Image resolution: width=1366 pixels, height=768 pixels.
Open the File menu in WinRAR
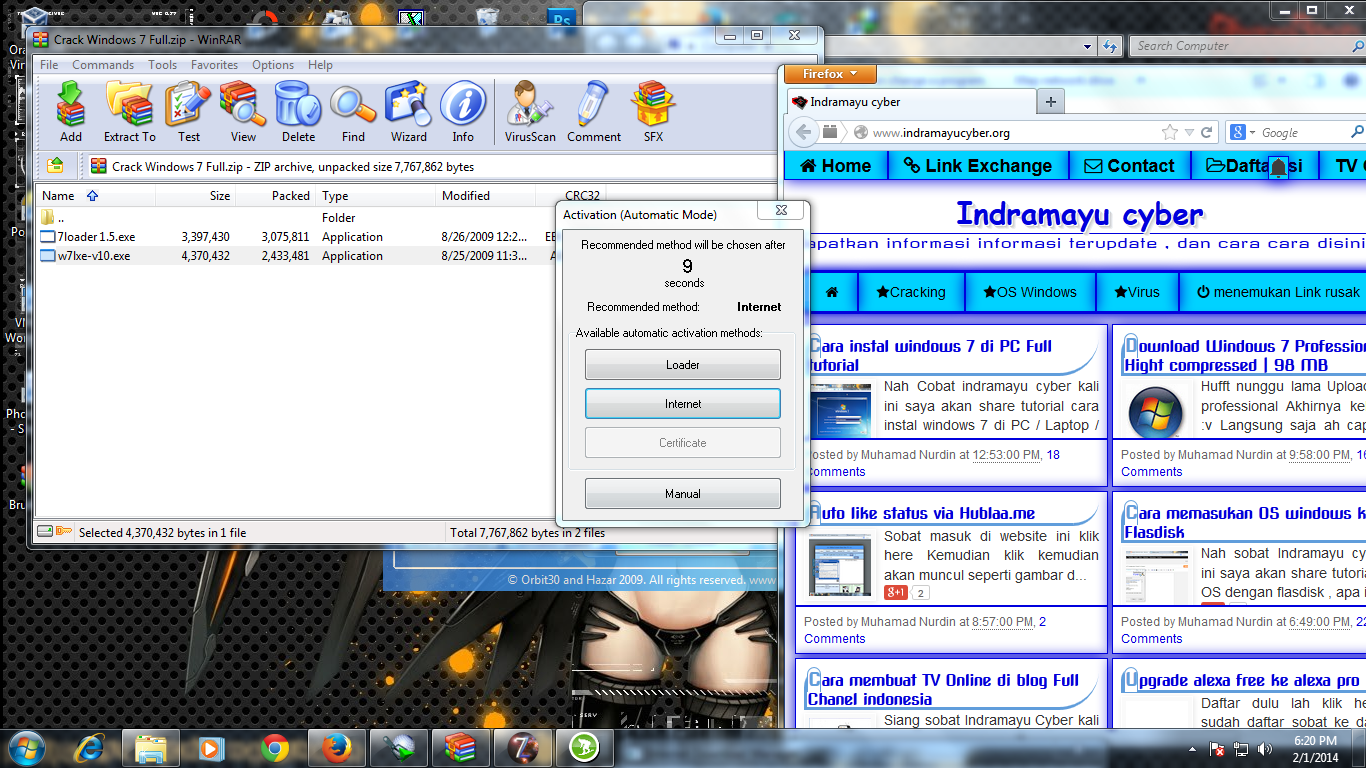(x=49, y=65)
